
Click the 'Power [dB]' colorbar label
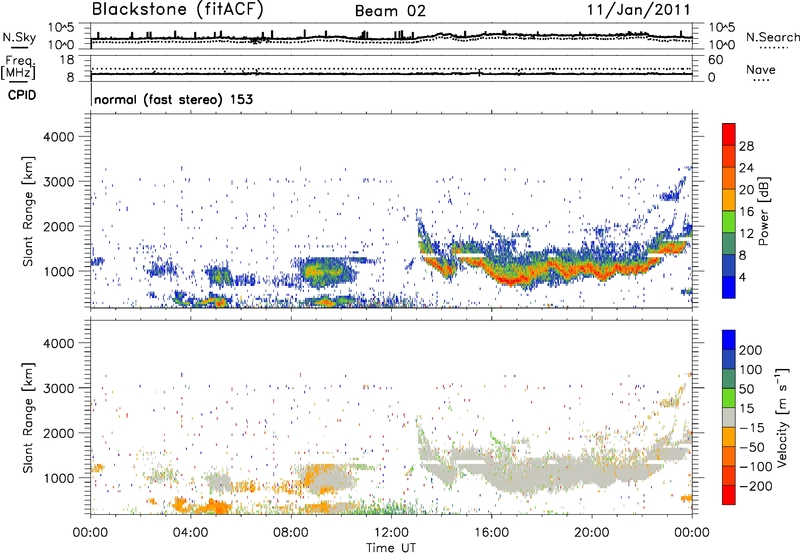click(763, 212)
